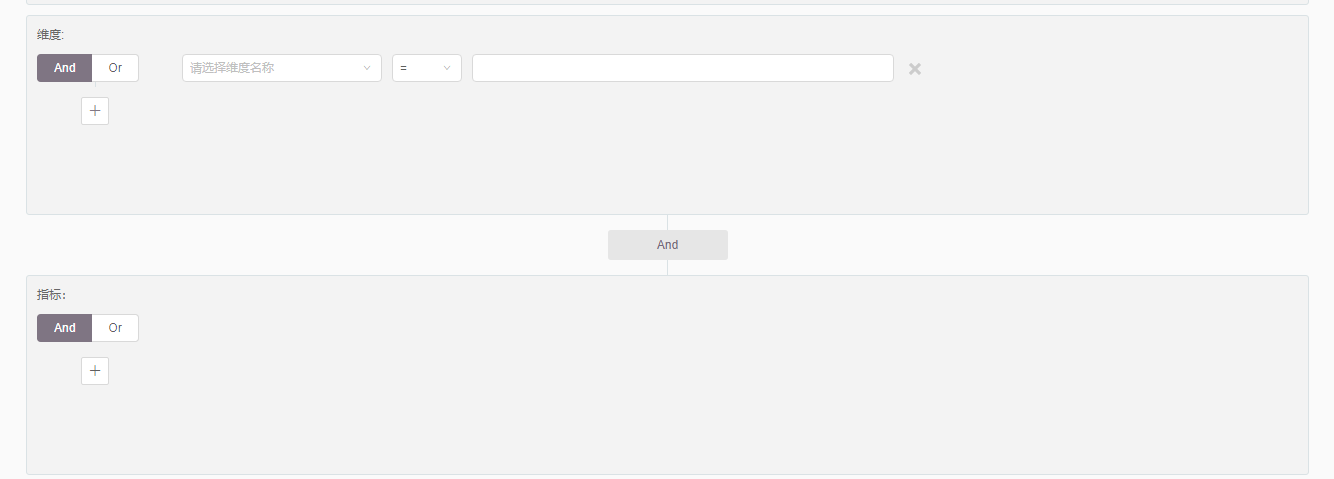Switch 维度 section logic to Or

pos(115,68)
